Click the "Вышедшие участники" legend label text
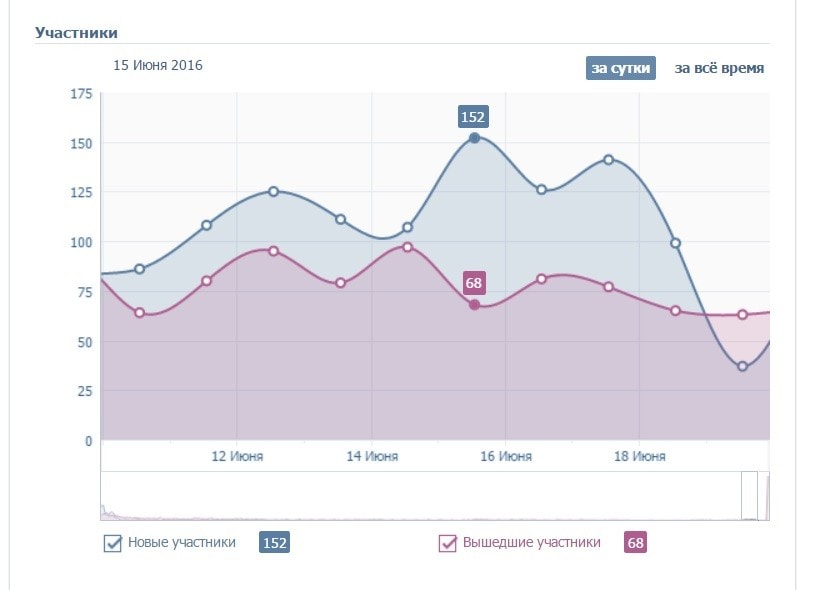829x590 pixels. coord(531,543)
